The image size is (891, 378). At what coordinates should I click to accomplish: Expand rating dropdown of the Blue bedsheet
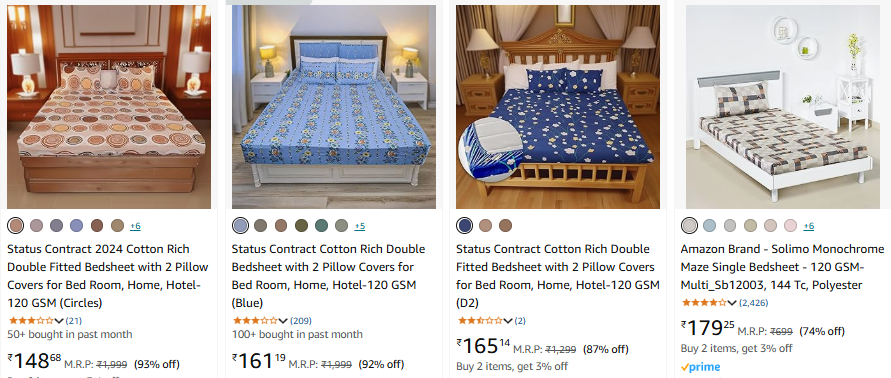point(284,321)
